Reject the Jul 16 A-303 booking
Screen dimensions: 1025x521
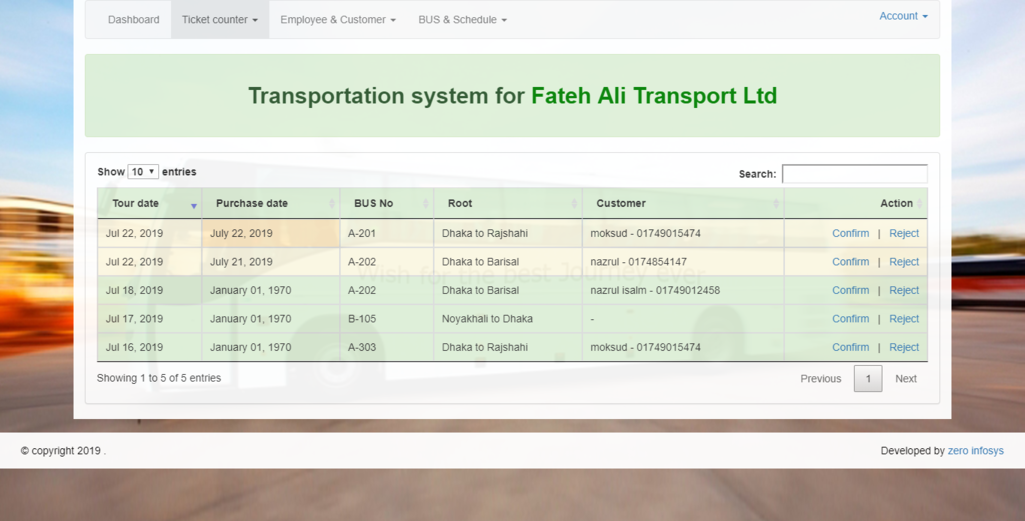pyautogui.click(x=904, y=347)
